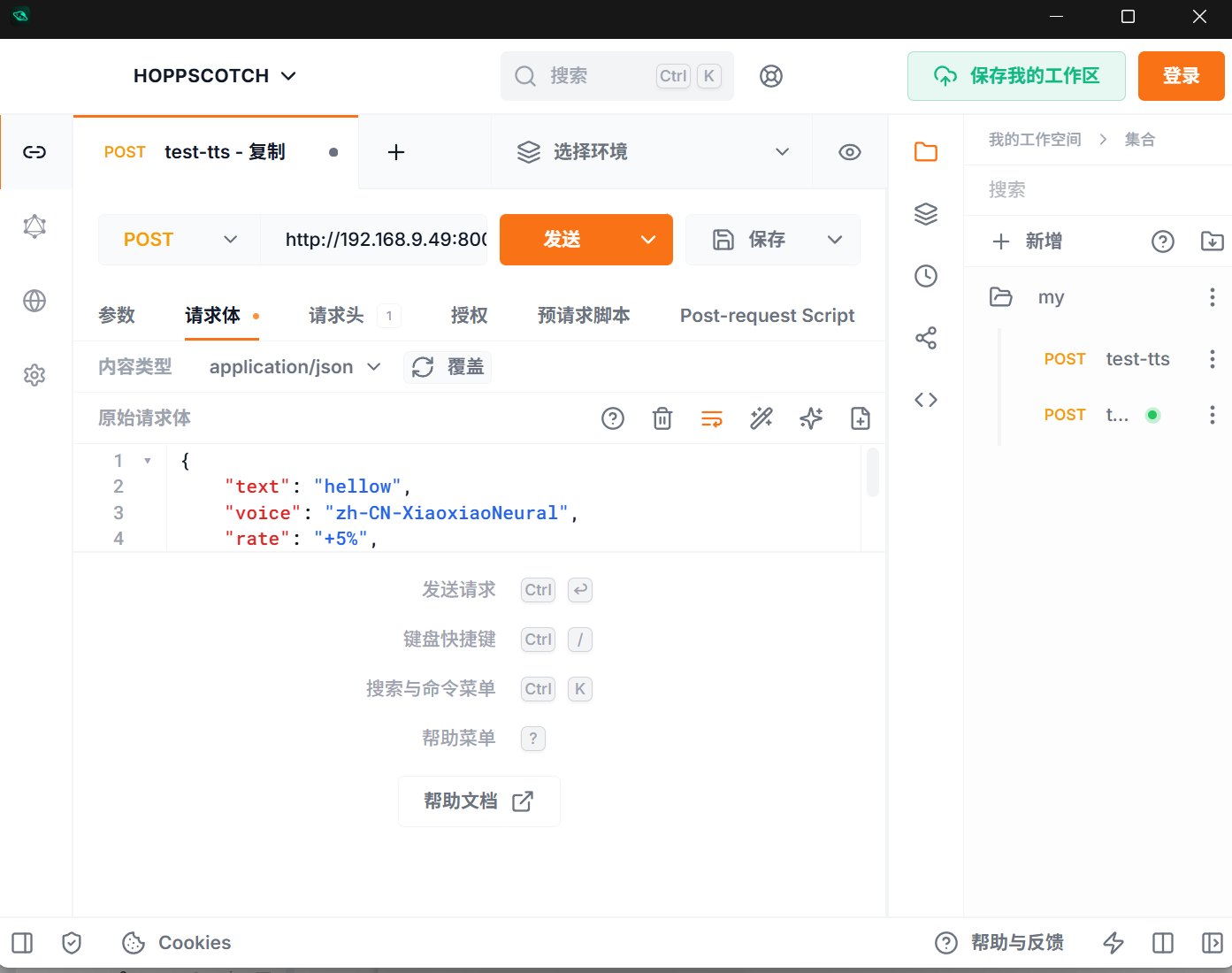This screenshot has width=1232, height=973.
Task: Open the Environments layers panel icon
Action: click(926, 214)
